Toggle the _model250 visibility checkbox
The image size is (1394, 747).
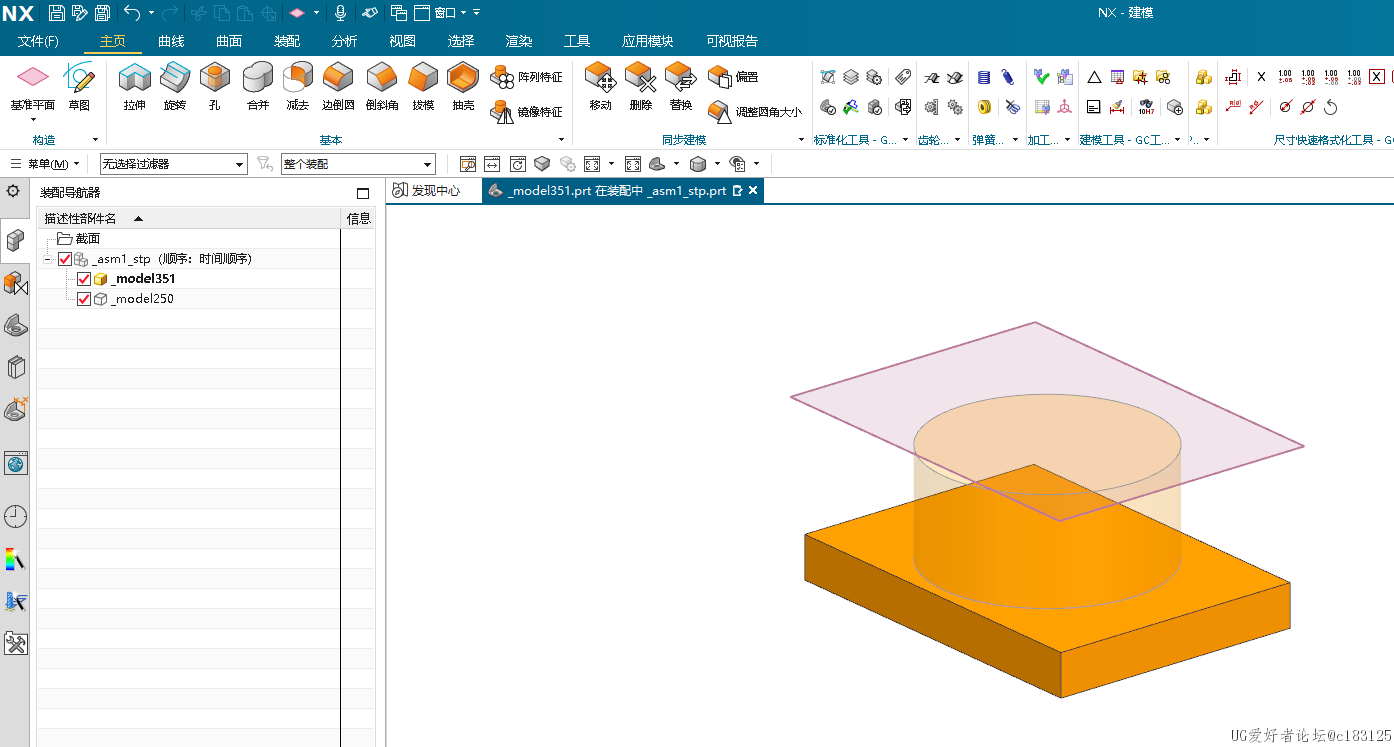(x=84, y=299)
